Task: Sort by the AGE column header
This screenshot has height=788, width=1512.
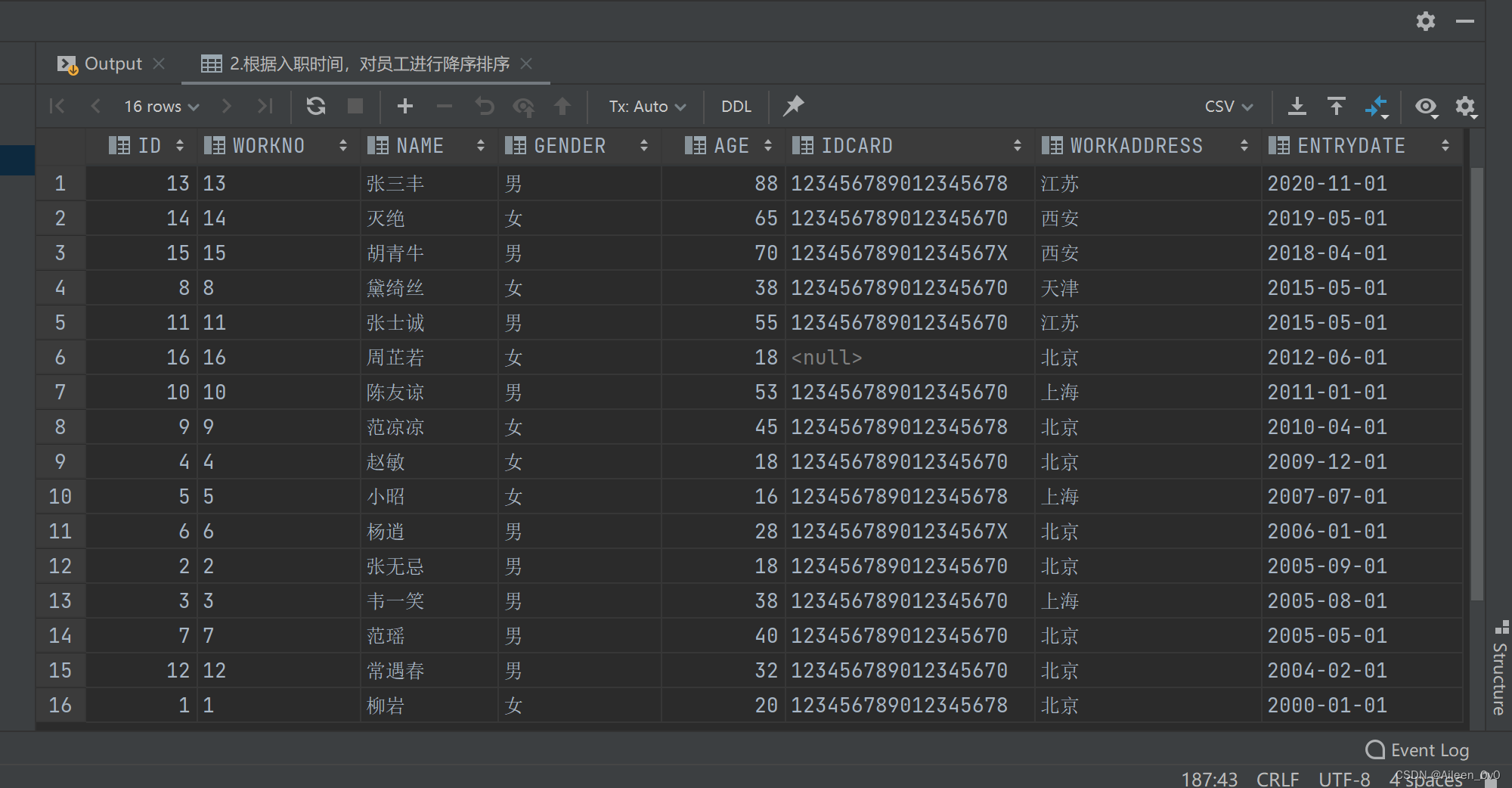Action: point(724,145)
